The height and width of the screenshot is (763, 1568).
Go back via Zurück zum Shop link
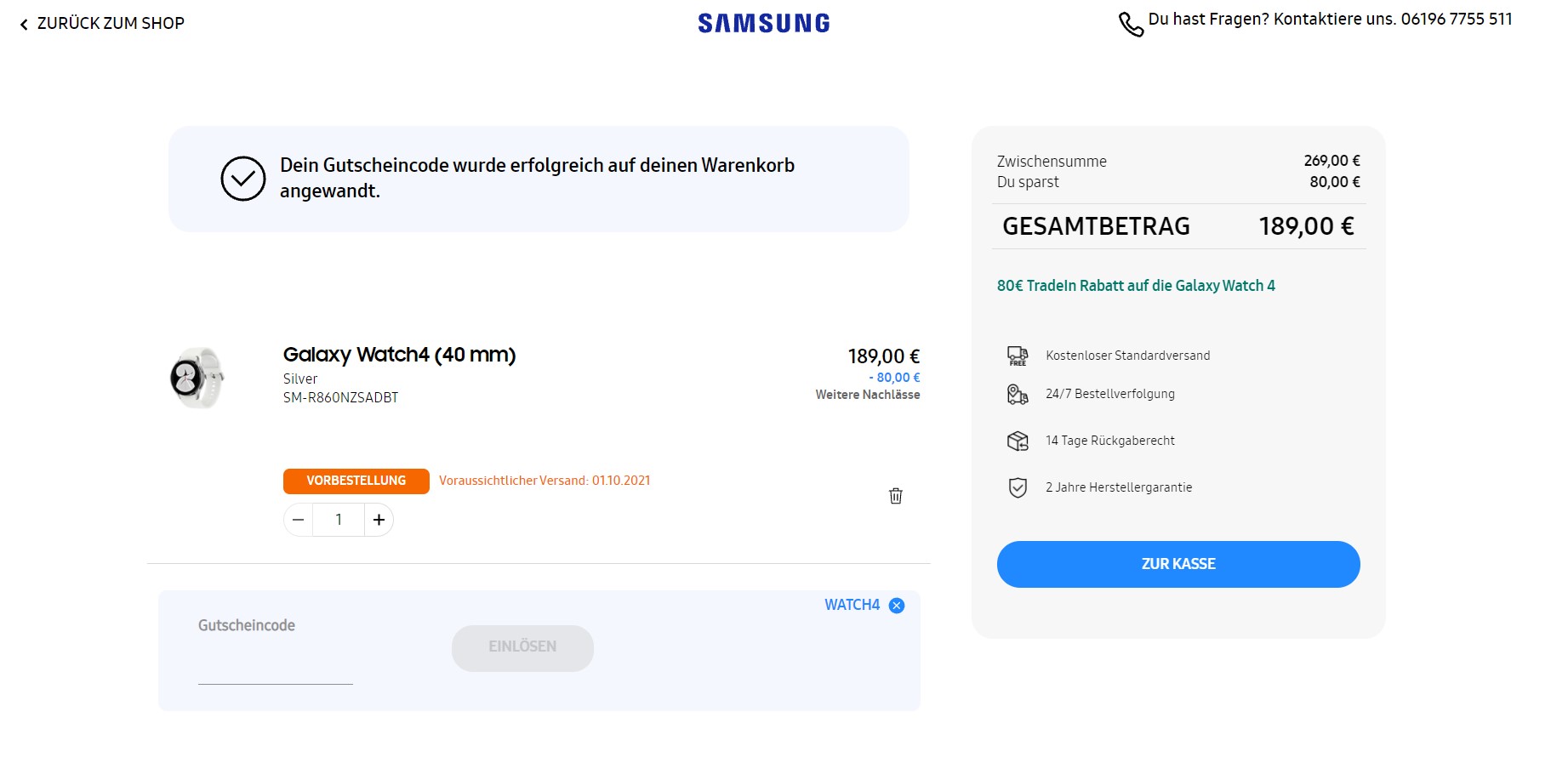click(102, 24)
